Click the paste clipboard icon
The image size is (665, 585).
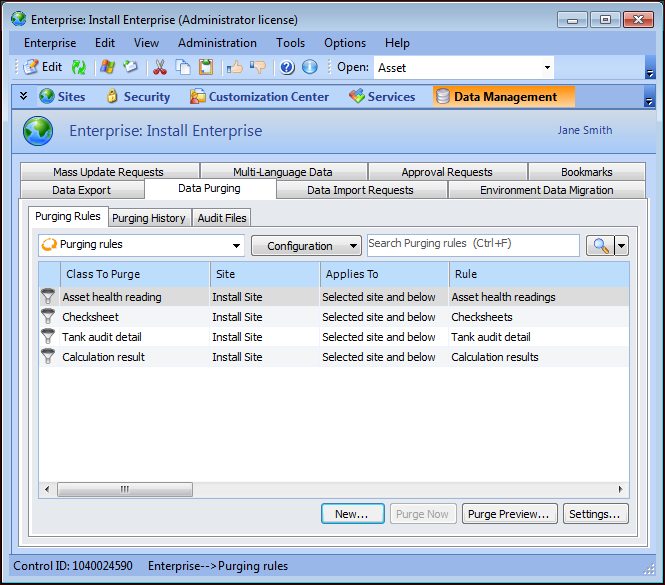[205, 67]
